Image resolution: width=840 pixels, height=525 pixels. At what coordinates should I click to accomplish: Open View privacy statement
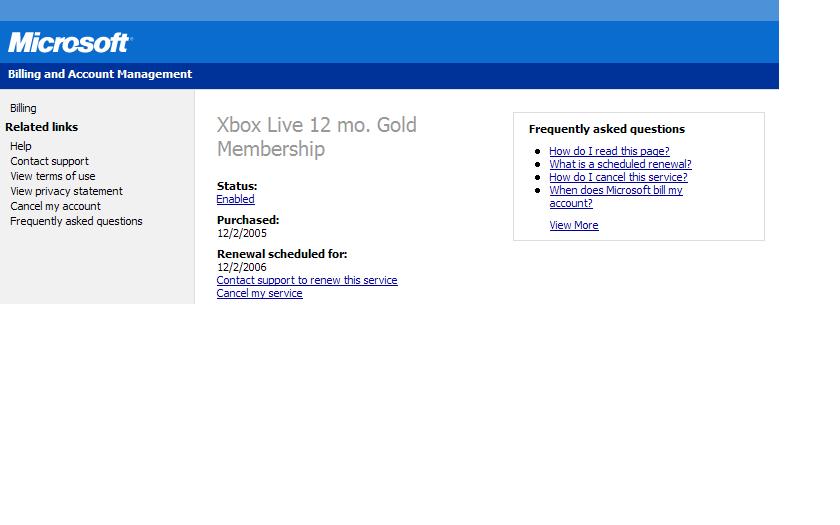[66, 191]
